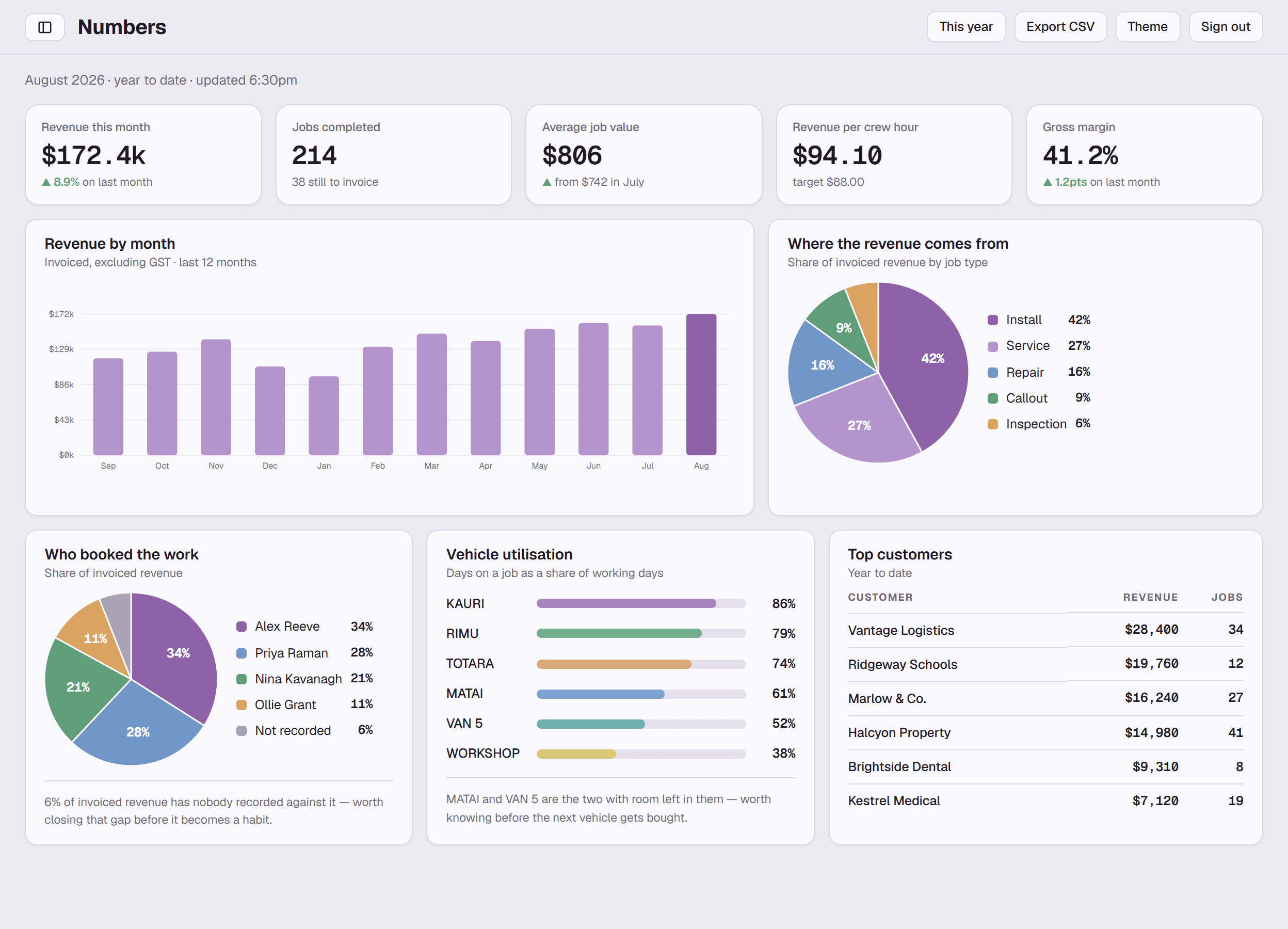The height and width of the screenshot is (929, 1288).
Task: Click the $806 average job value
Action: pos(572,155)
